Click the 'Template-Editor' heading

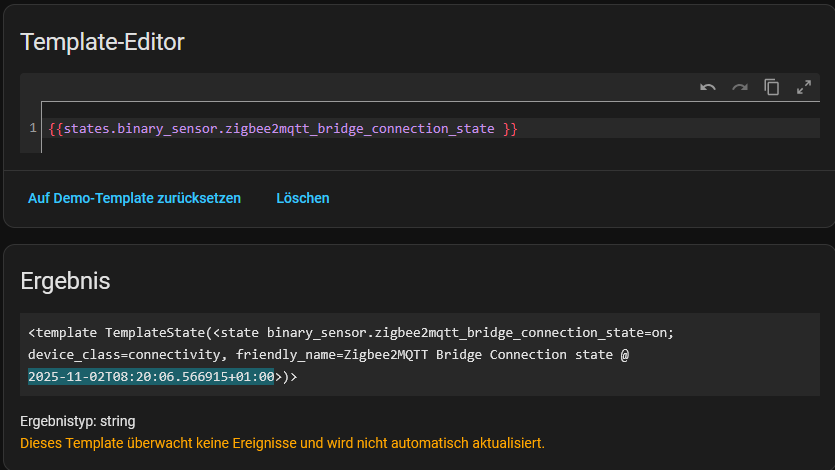coord(102,41)
